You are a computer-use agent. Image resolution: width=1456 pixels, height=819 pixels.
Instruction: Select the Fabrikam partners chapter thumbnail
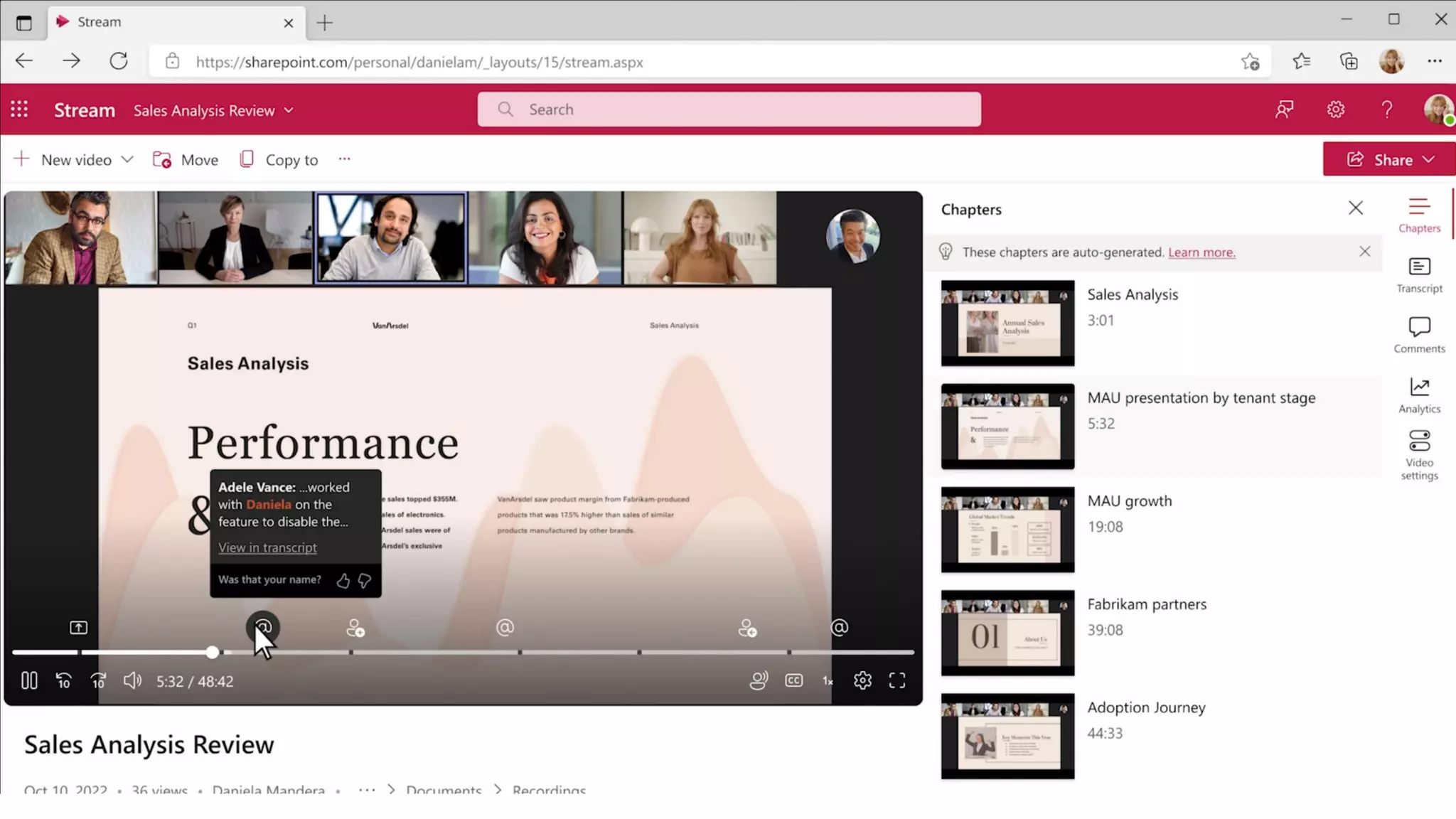1007,633
